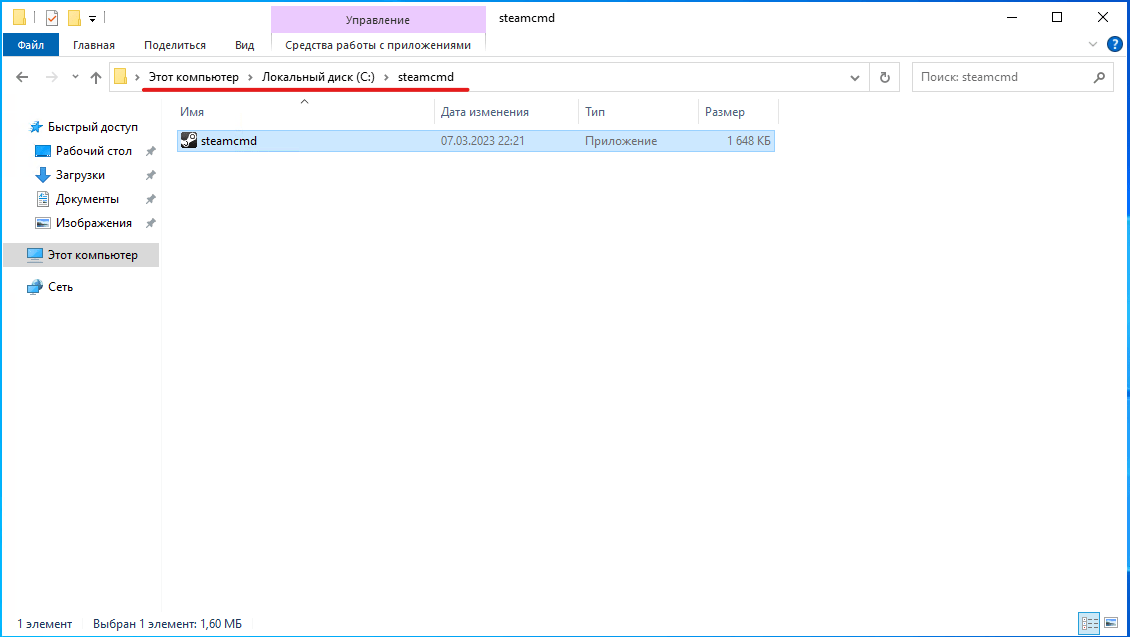
Task: Open the Файл menu
Action: [x=31, y=45]
